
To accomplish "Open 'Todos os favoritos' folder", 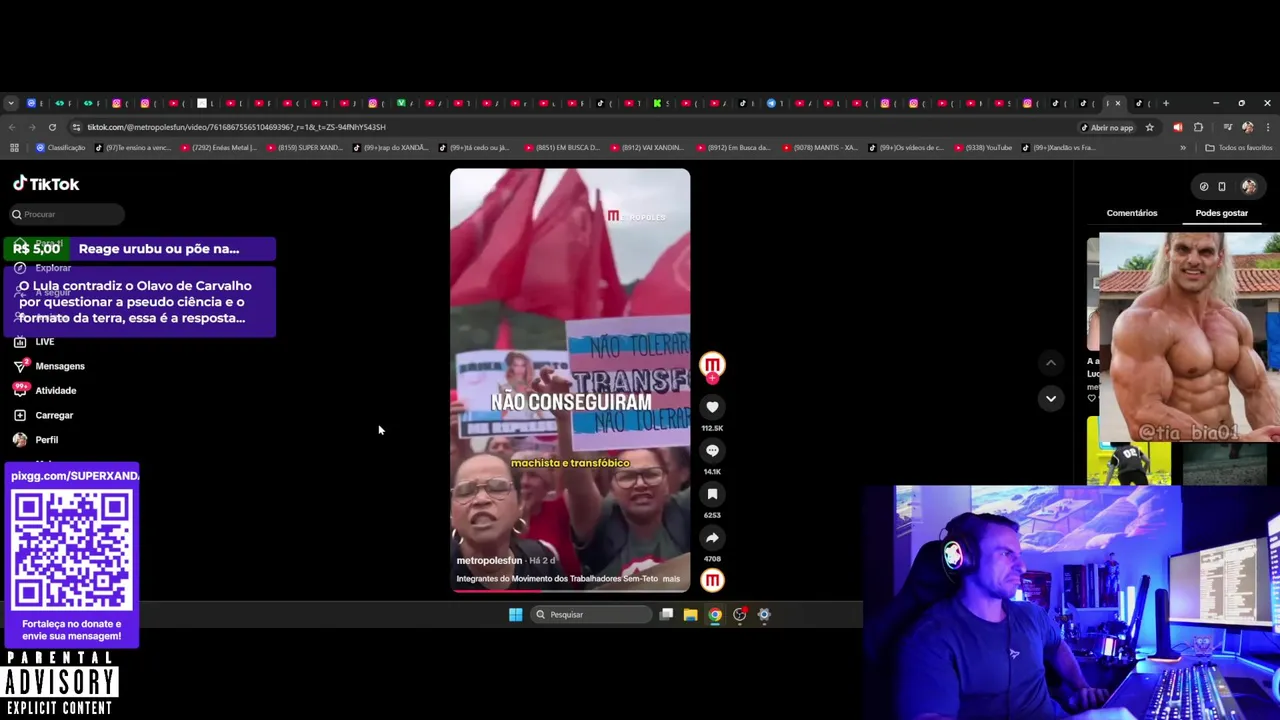I will pyautogui.click(x=1238, y=148).
